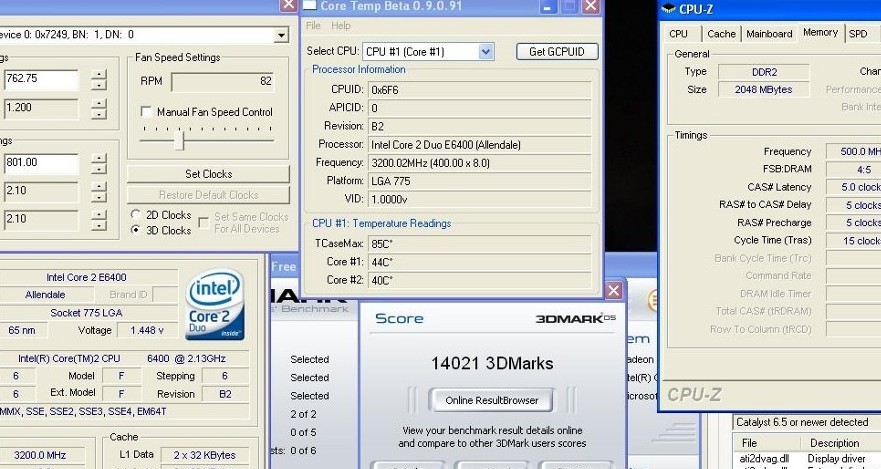Click the Revision value B2 in Core Temp
This screenshot has height=469, width=881.
[480, 126]
